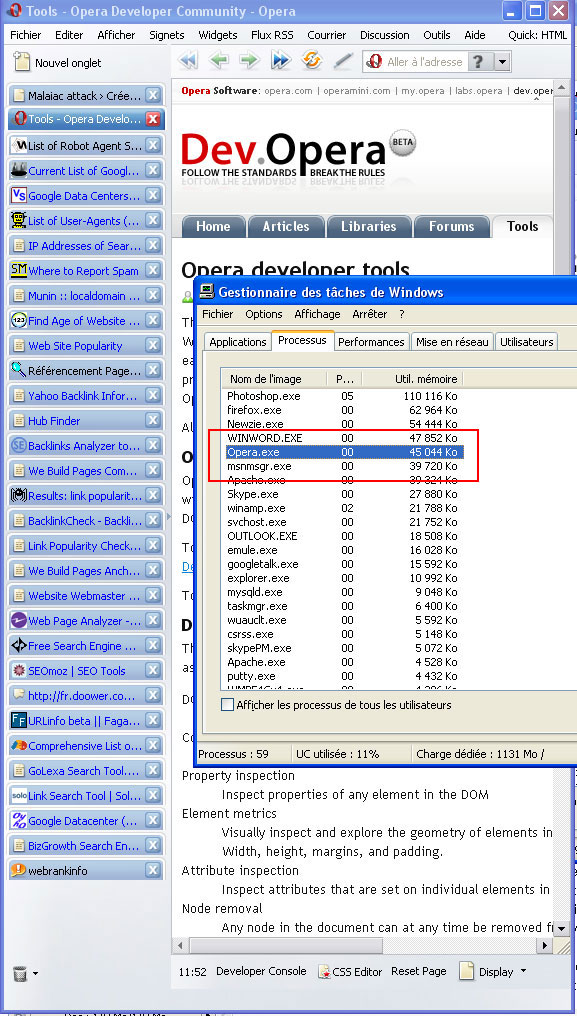Reload the page with orange refresh icon
Image resolution: width=577 pixels, height=1016 pixels.
(x=311, y=62)
